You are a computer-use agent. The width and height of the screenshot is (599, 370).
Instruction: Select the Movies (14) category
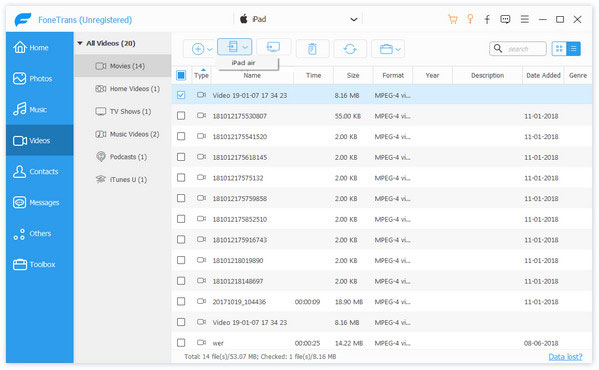(x=123, y=66)
